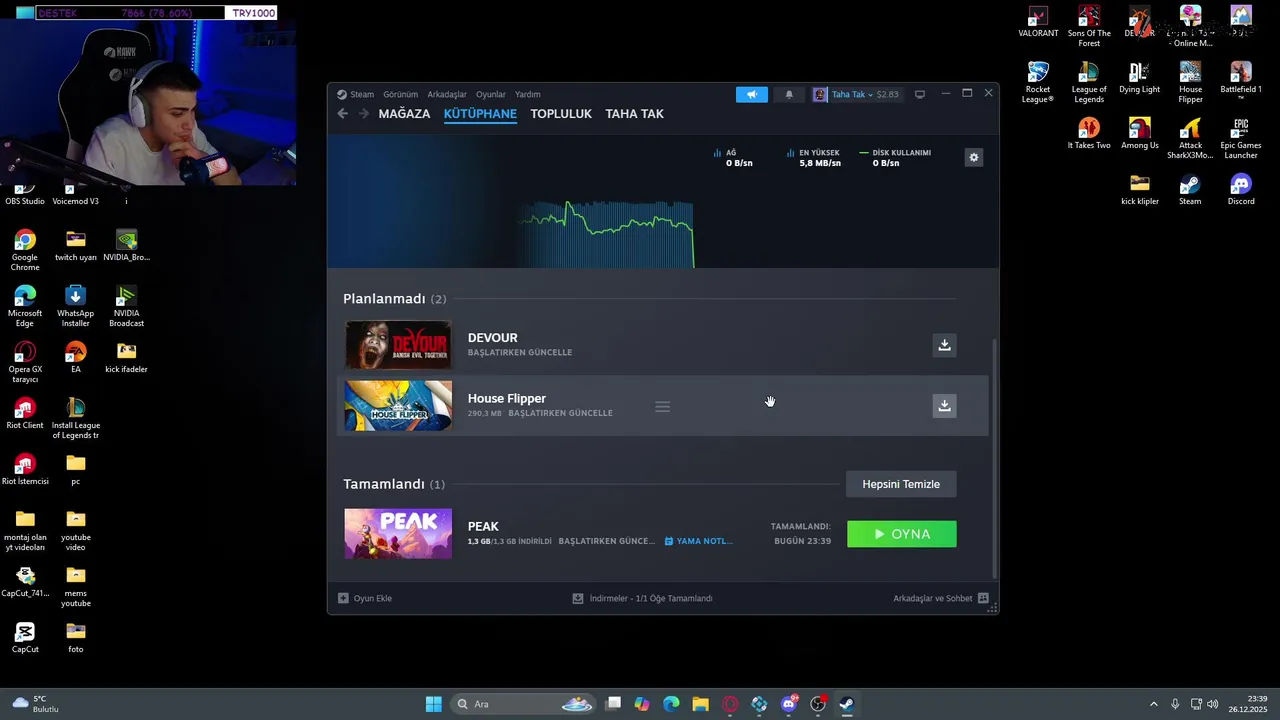Select the CapCut desktop icon
Image resolution: width=1280 pixels, height=720 pixels.
tap(25, 638)
